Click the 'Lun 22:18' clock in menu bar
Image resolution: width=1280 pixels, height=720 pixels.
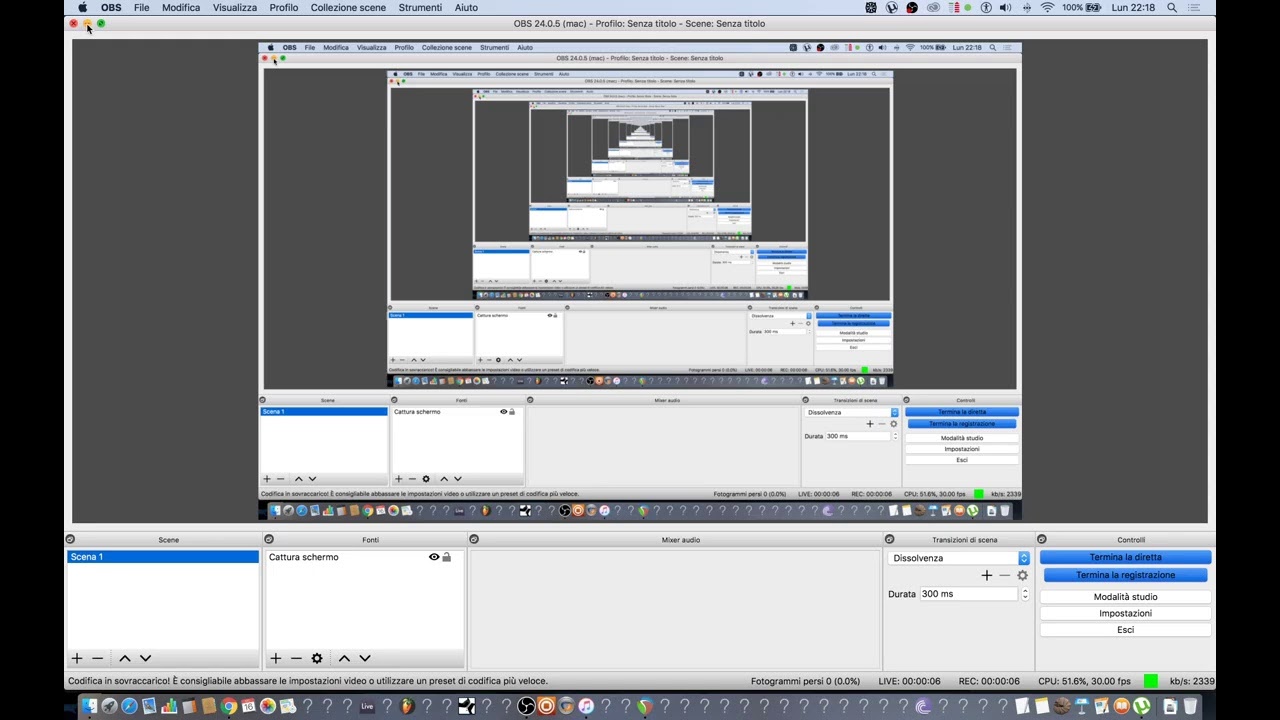[x=1133, y=7]
